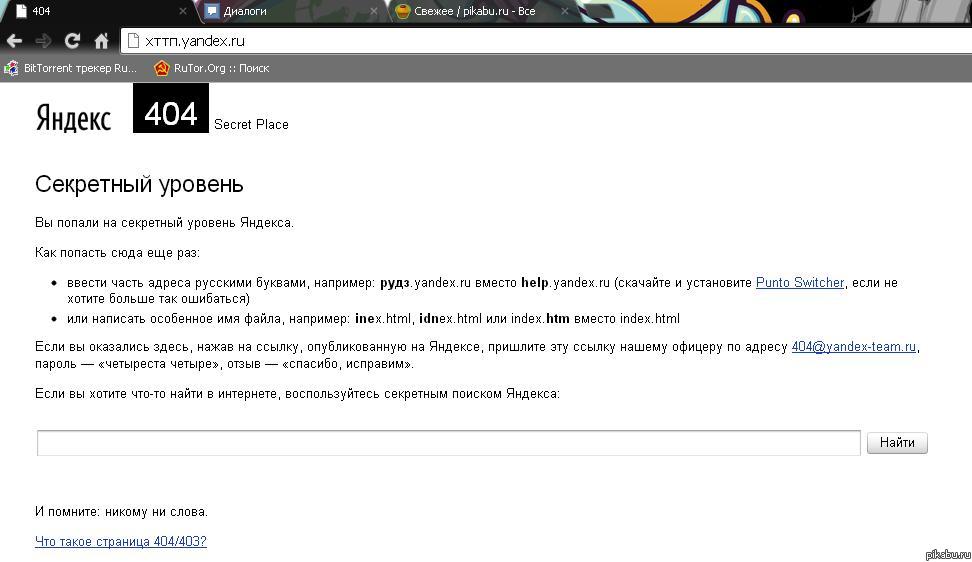Screen dimensions: 972x562
Task: Click the 404@yandex-team.ru email link
Action: pyautogui.click(x=854, y=347)
